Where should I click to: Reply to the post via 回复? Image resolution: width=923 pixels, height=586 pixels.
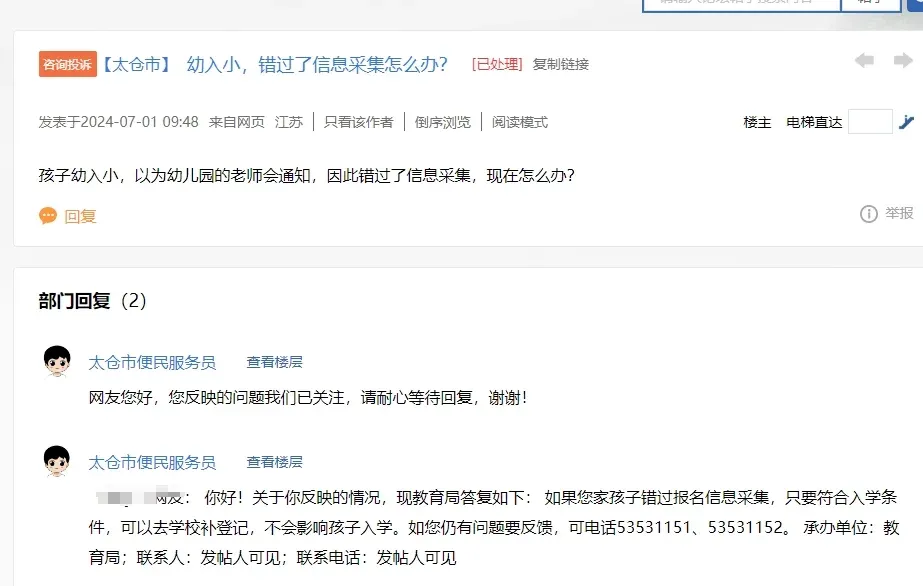[80, 217]
